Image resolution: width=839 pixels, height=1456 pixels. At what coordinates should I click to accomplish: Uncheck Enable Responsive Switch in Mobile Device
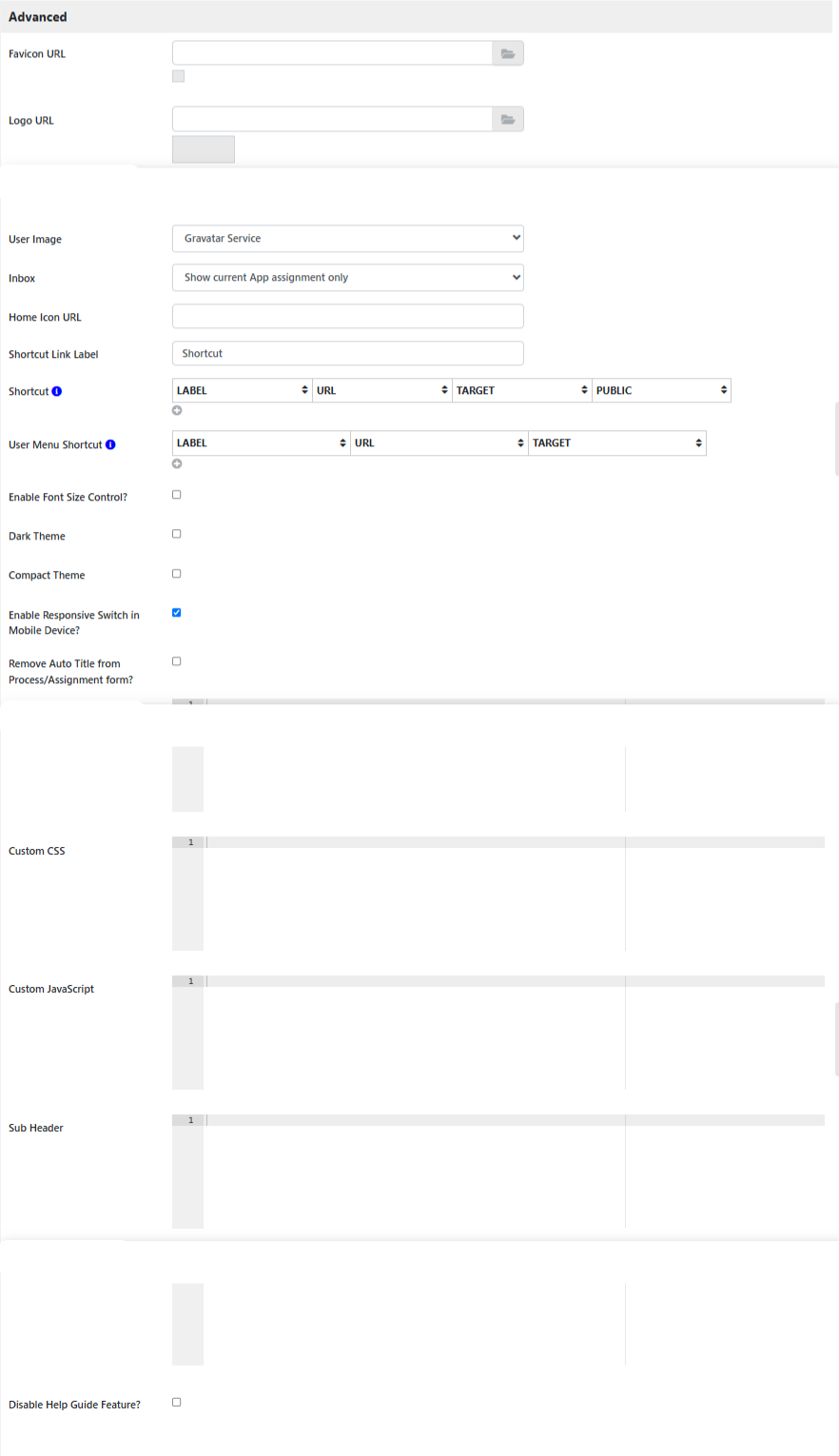[x=176, y=613]
